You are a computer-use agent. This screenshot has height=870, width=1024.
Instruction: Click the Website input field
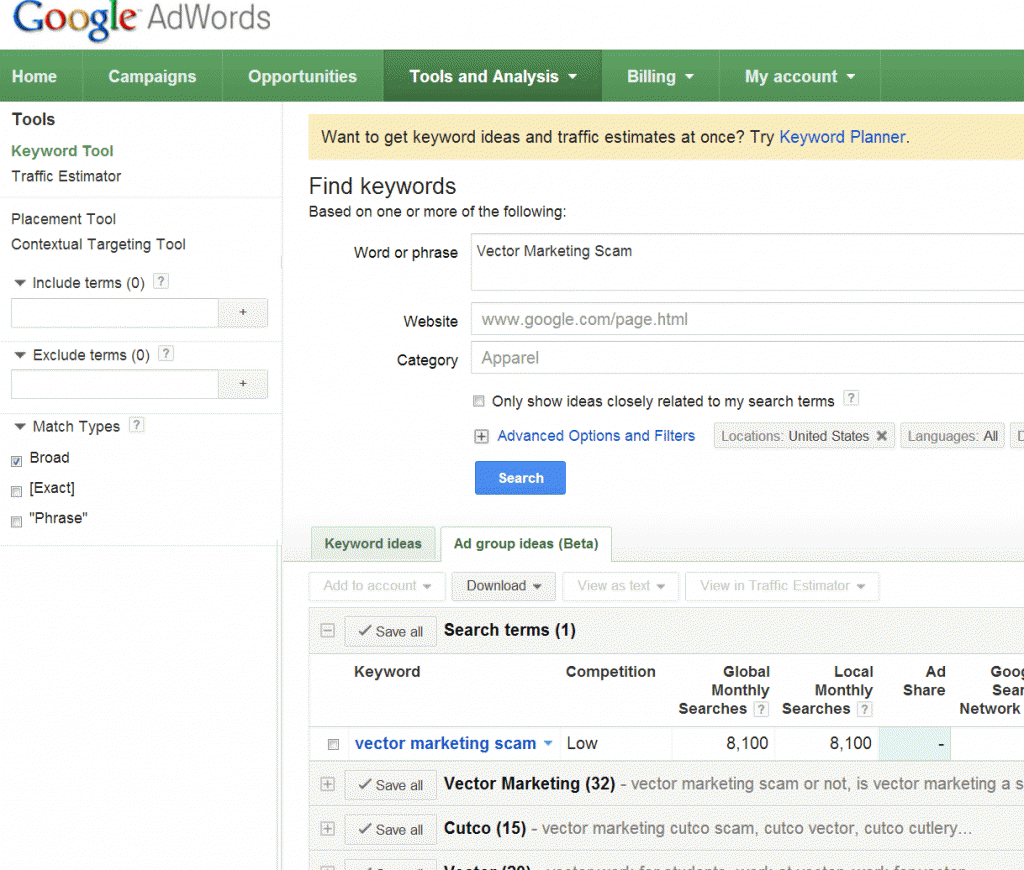click(745, 320)
